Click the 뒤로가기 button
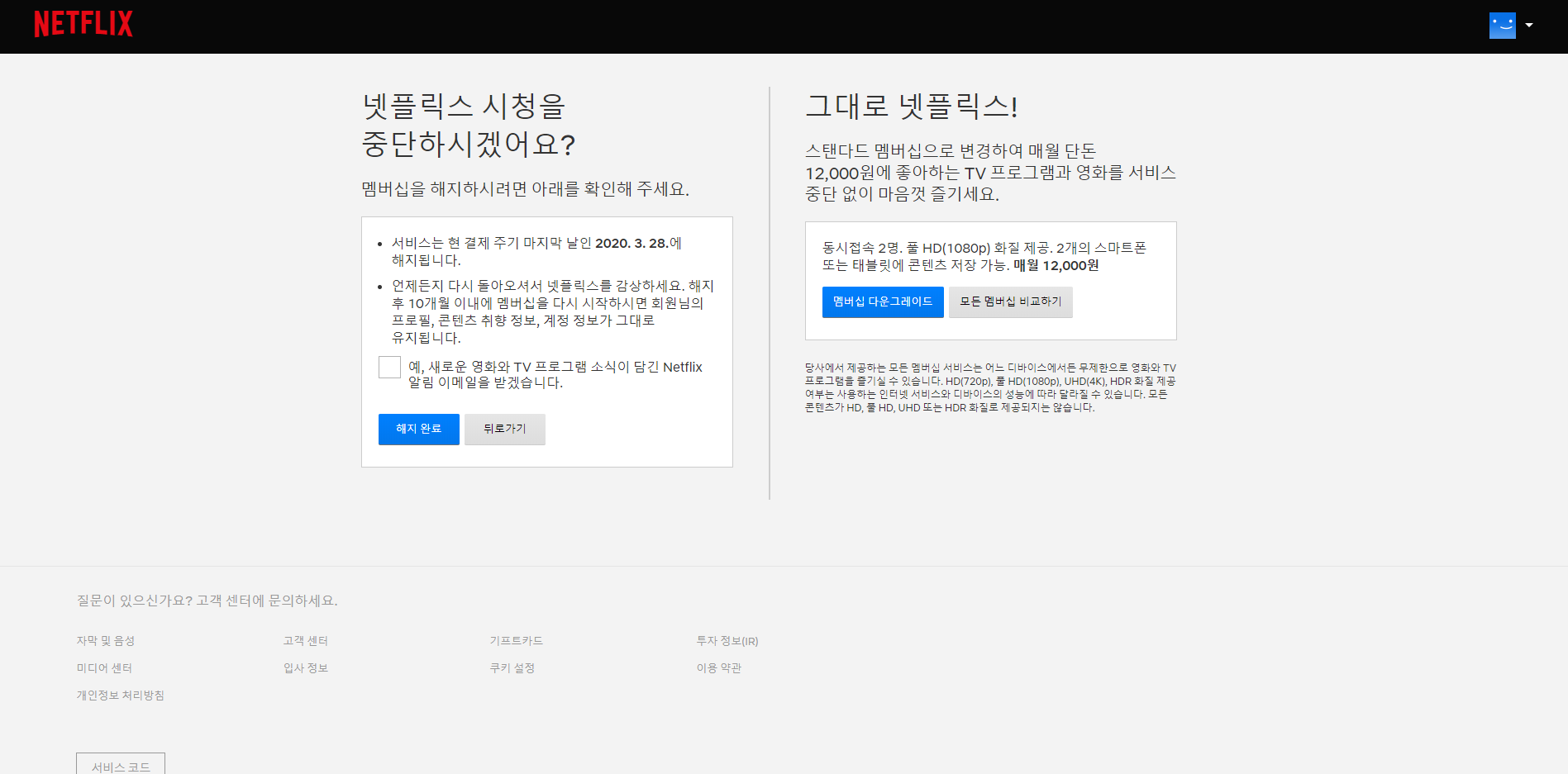This screenshot has height=774, width=1568. (x=504, y=429)
